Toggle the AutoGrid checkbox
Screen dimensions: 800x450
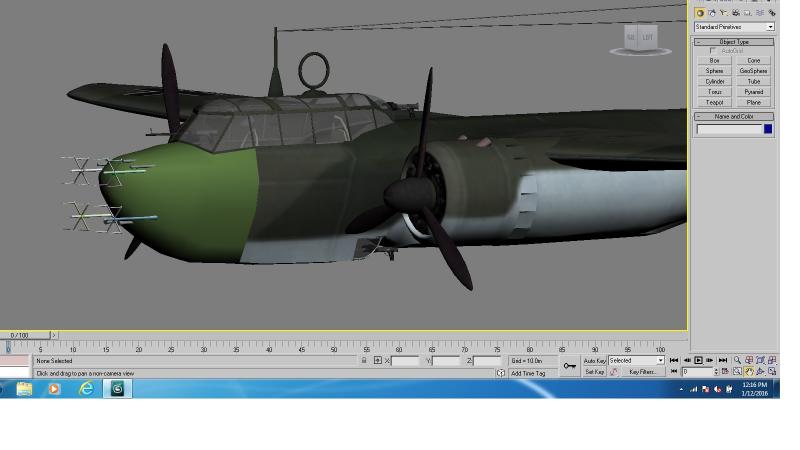[713, 51]
